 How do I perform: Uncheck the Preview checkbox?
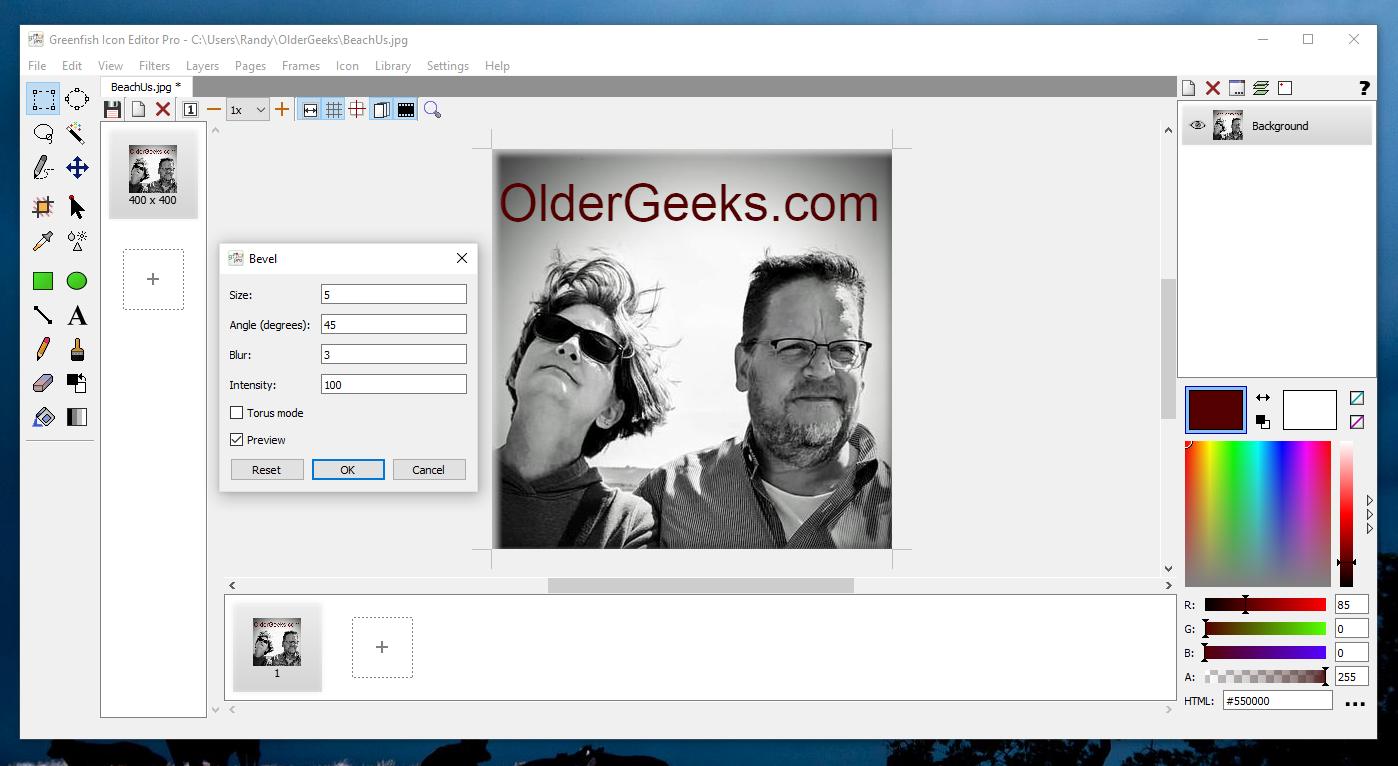(237, 439)
